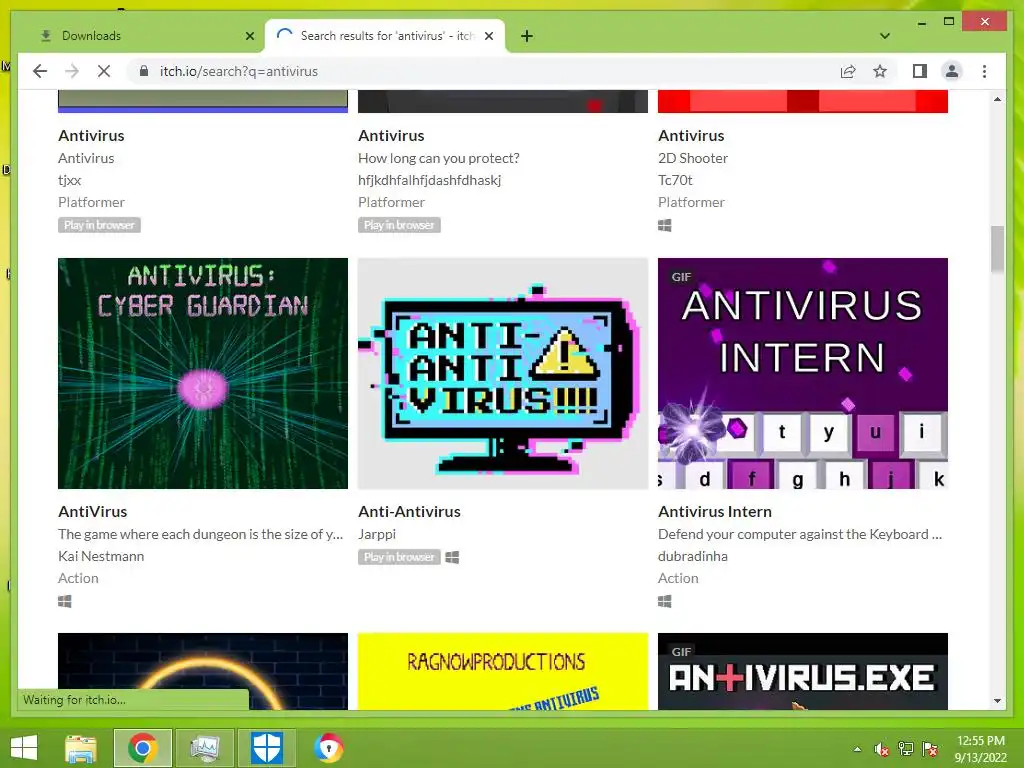The image size is (1024, 768).
Task: Click Play in browser badge under Anti-Antivirus
Action: point(399,556)
